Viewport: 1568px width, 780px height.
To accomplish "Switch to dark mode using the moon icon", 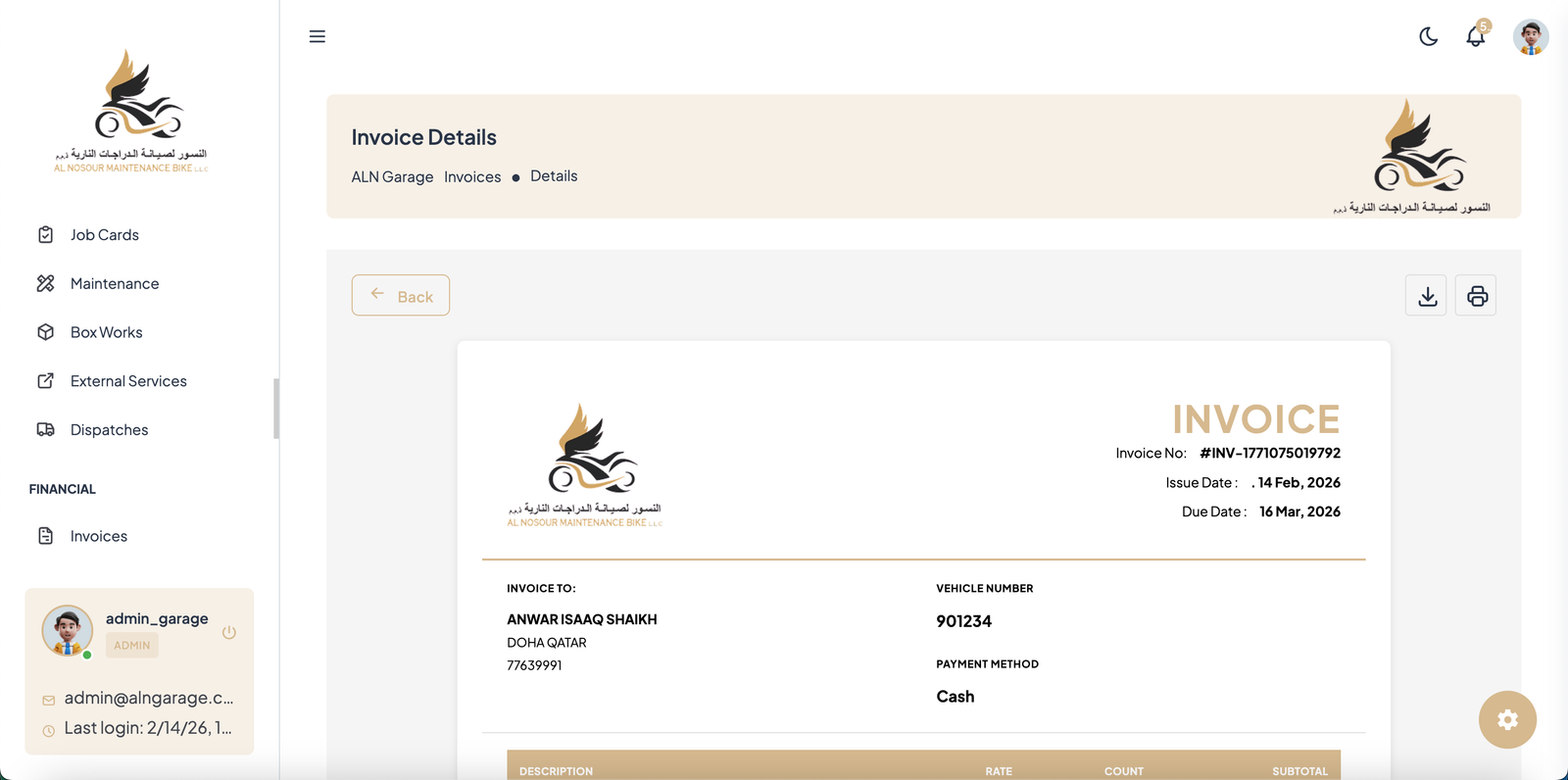I will point(1428,36).
